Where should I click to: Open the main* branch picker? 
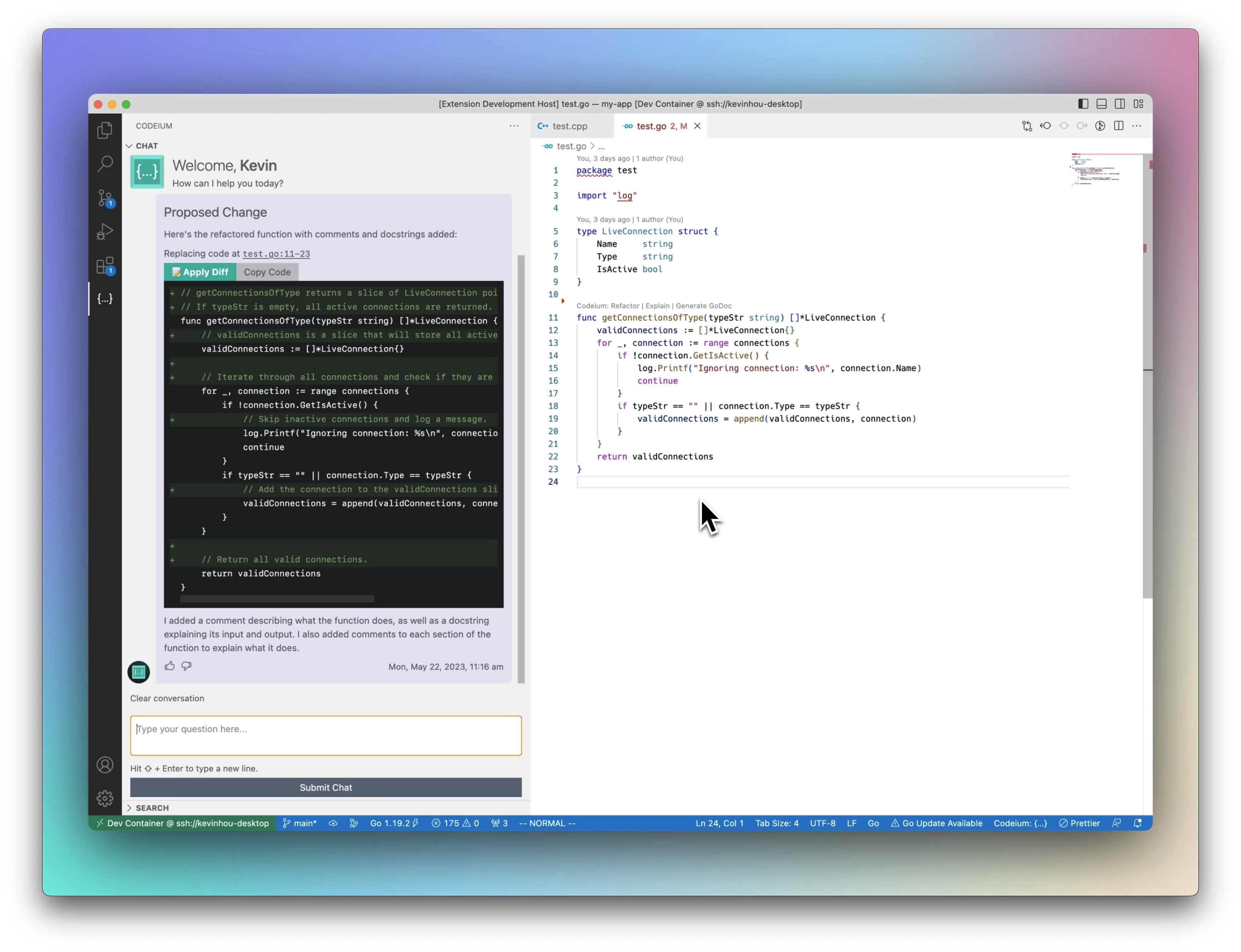pos(300,823)
